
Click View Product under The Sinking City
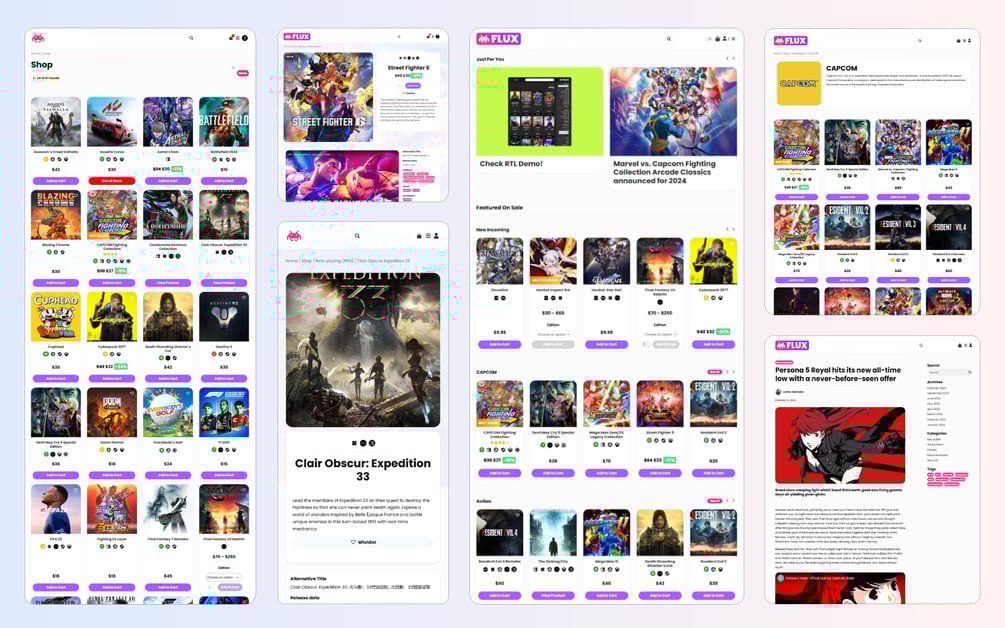click(x=552, y=595)
